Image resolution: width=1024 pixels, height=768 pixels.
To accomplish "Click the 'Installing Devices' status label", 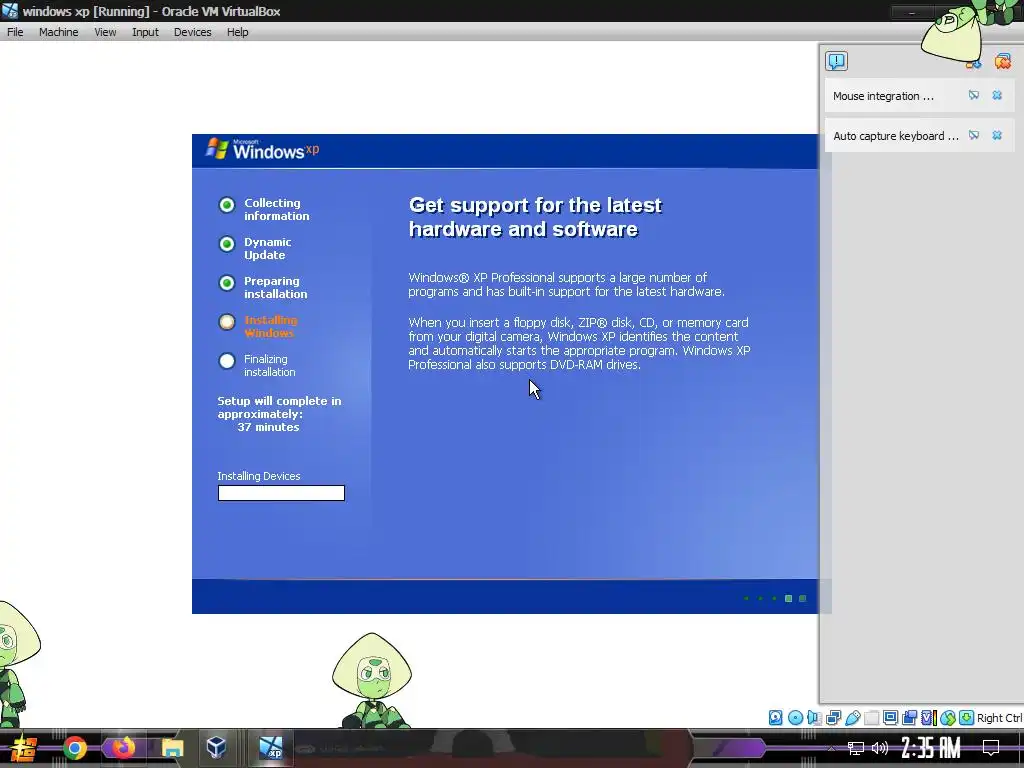I will click(259, 476).
